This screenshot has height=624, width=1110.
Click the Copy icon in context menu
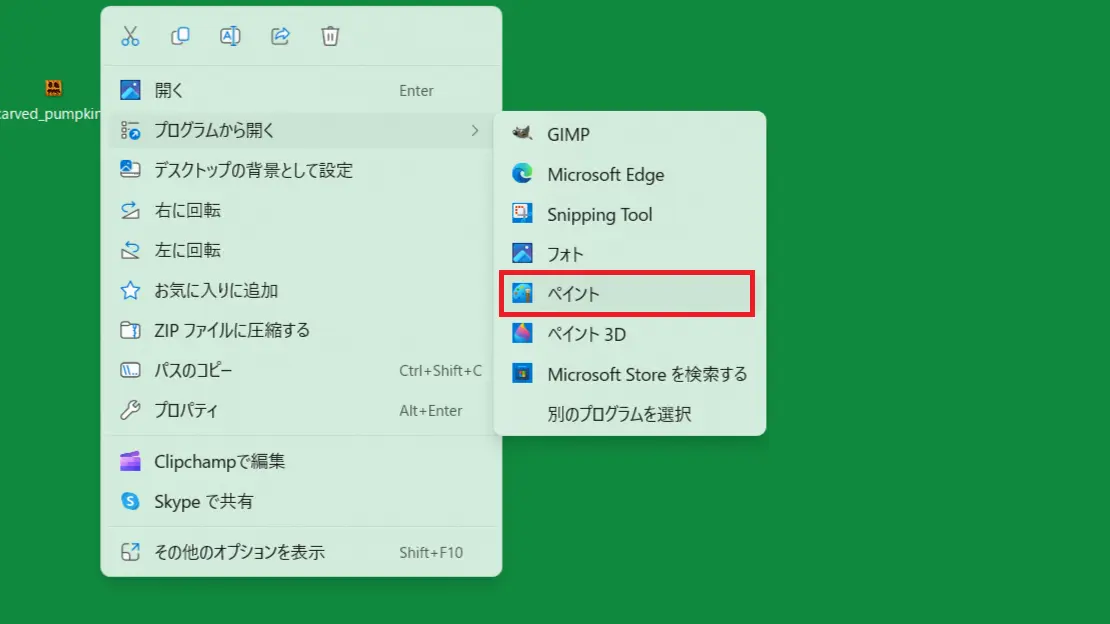tap(180, 36)
